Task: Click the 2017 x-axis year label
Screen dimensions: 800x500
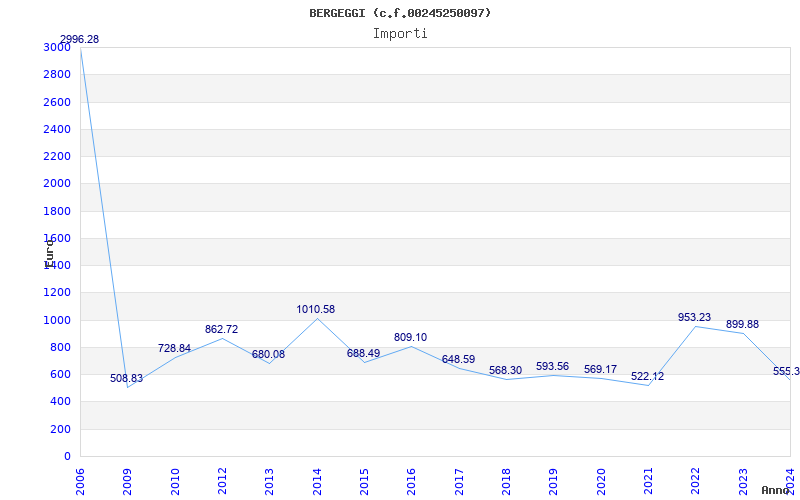Action: point(459,481)
